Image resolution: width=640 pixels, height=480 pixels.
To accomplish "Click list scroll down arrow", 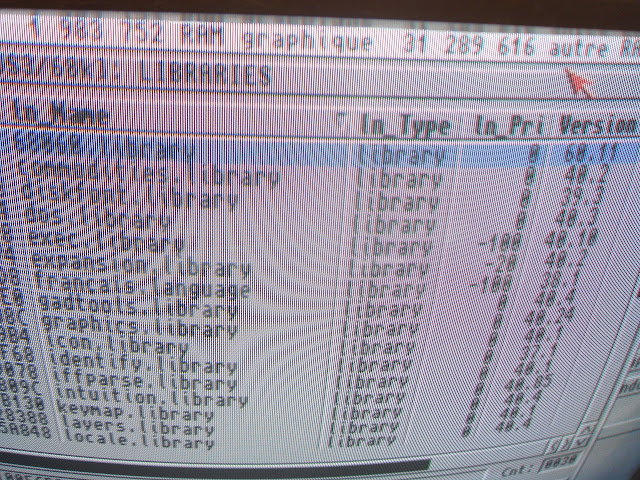I will click(581, 441).
